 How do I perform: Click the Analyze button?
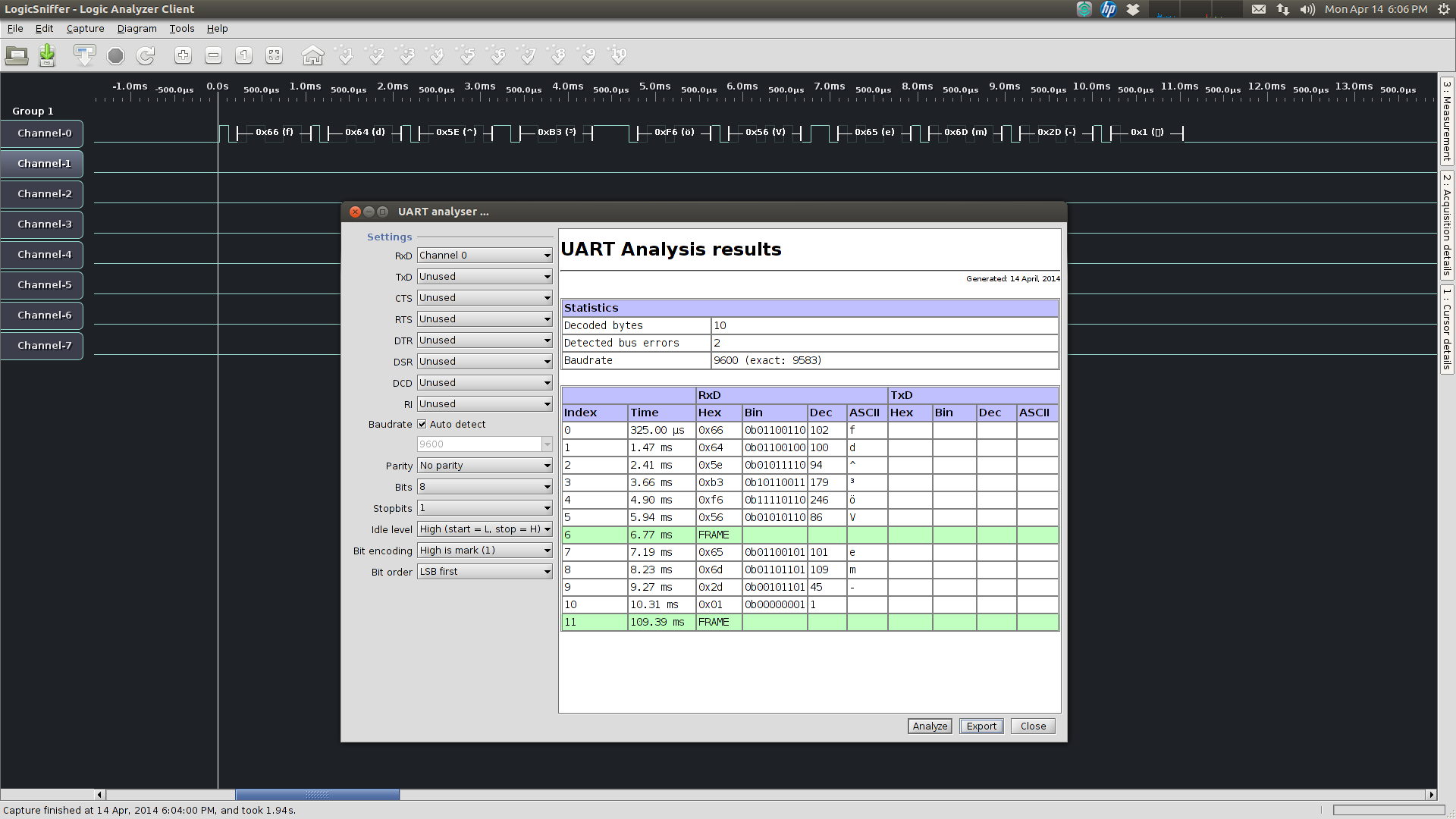pos(930,726)
